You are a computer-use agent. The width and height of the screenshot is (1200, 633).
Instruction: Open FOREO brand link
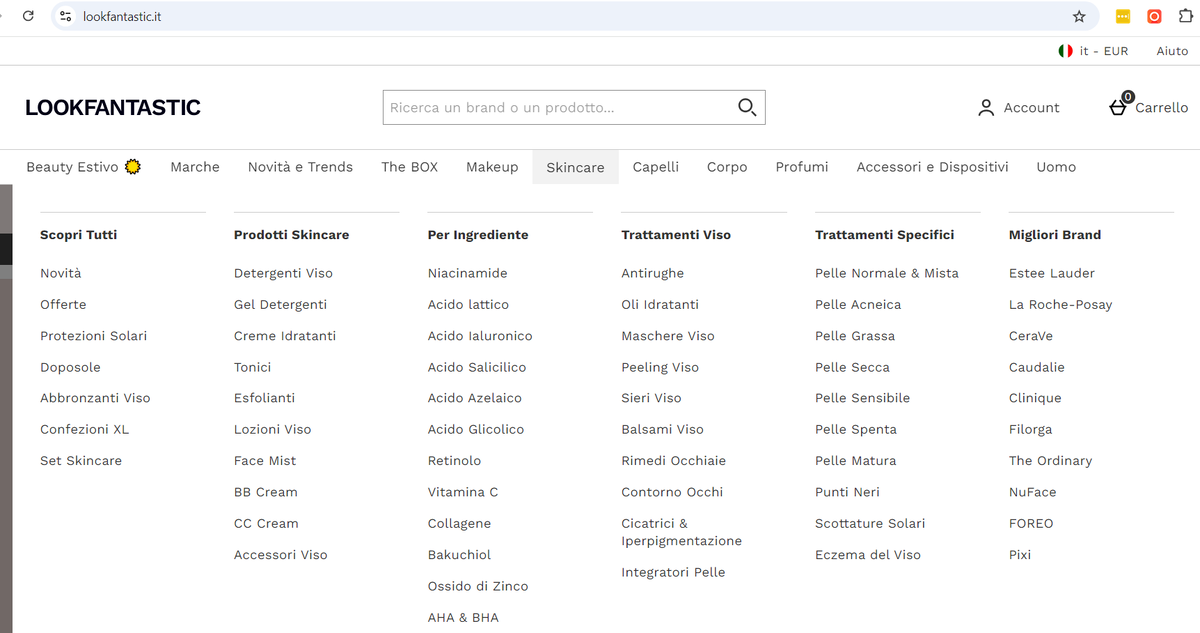point(1031,523)
